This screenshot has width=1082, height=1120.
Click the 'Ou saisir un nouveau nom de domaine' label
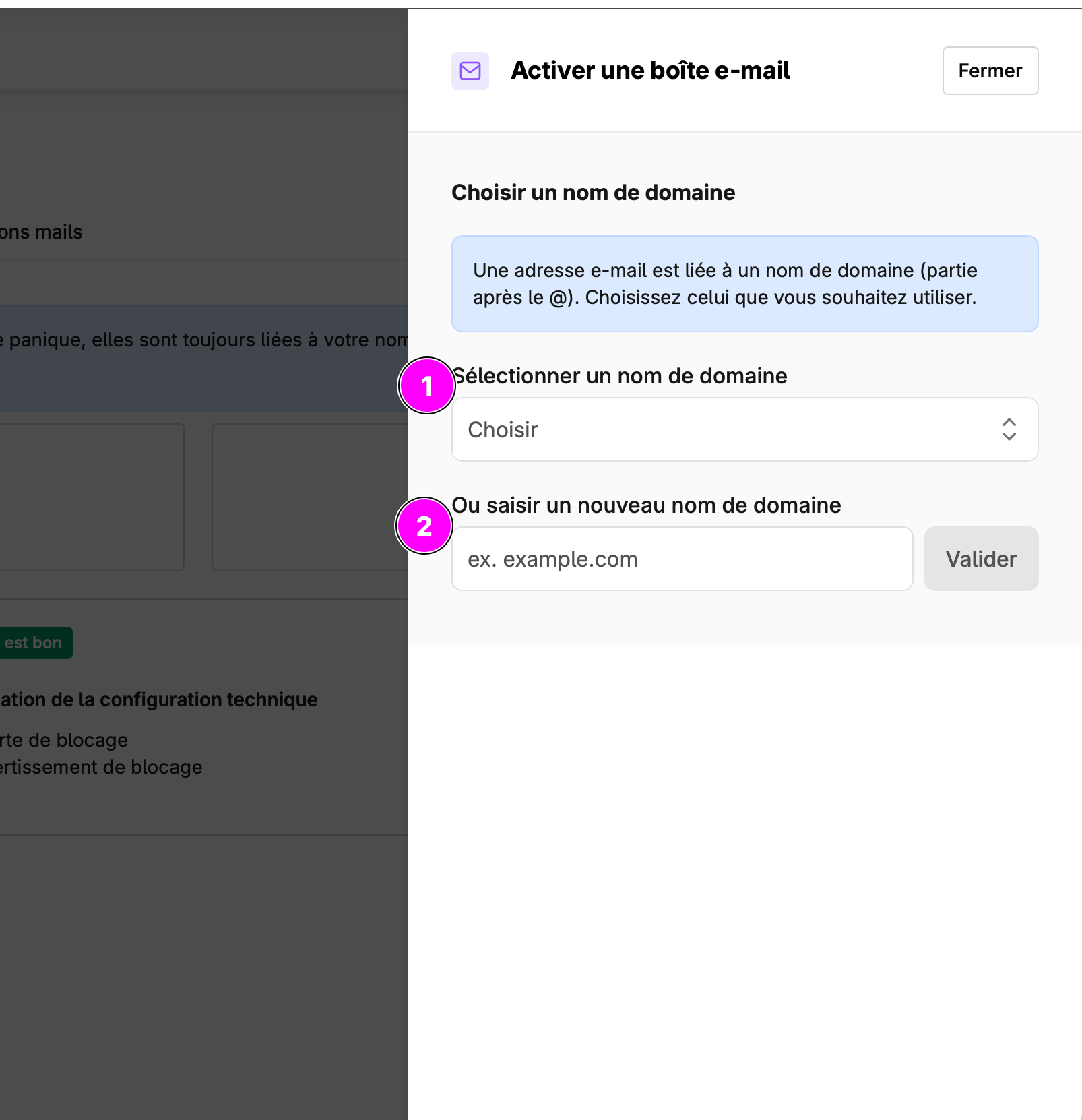pos(646,505)
